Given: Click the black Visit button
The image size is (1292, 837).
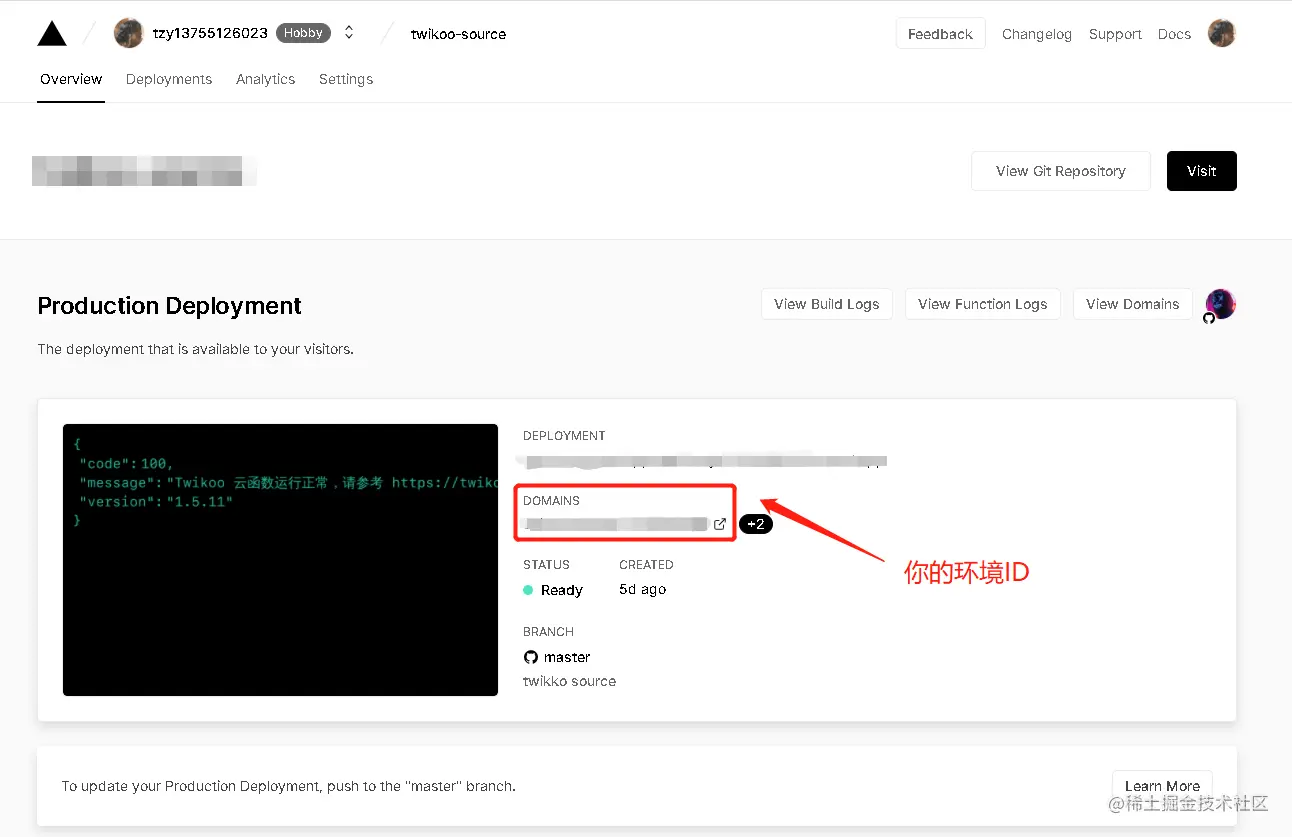Looking at the screenshot, I should 1202,171.
